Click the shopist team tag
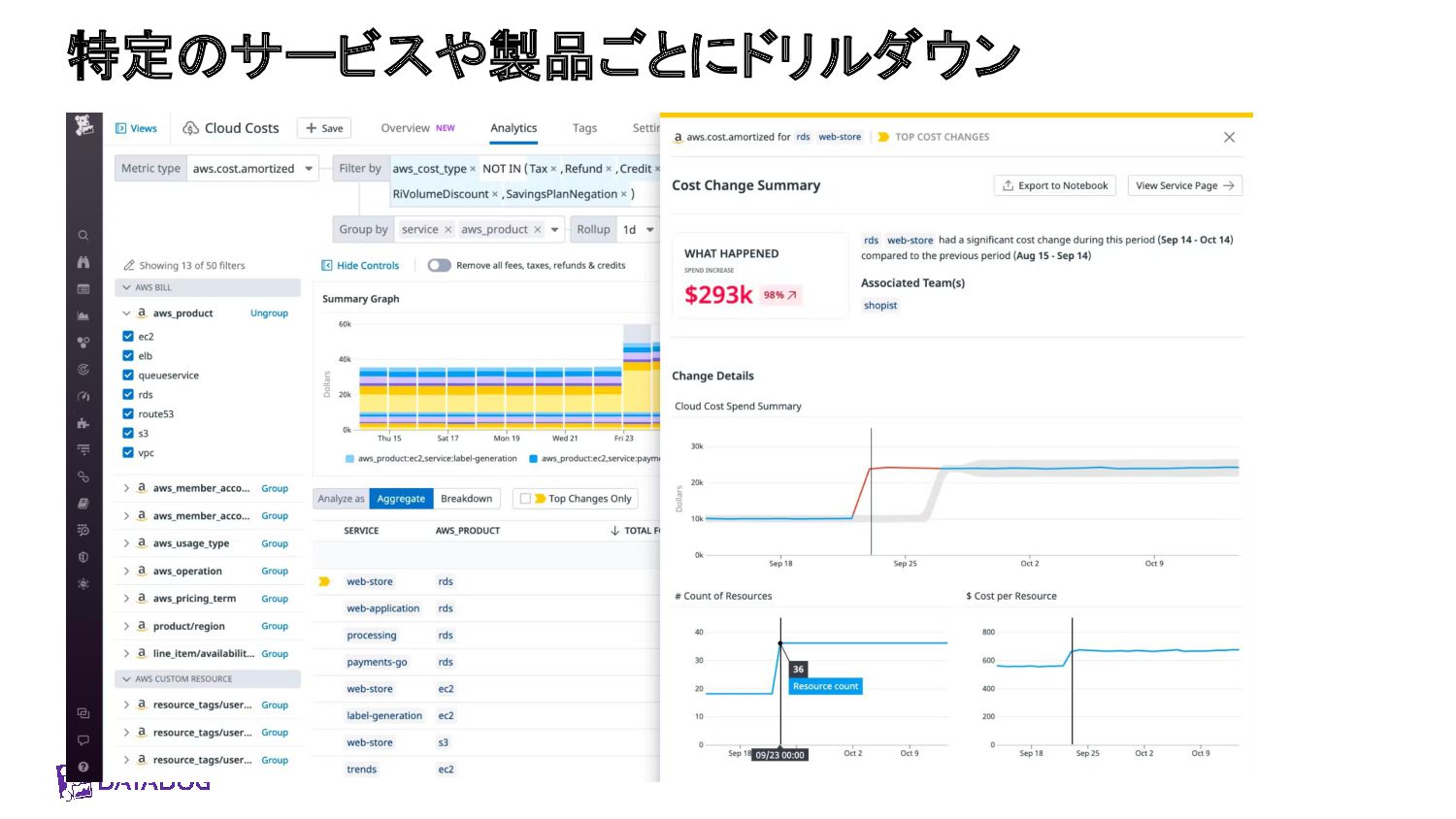The image size is (1456, 819). 880,306
